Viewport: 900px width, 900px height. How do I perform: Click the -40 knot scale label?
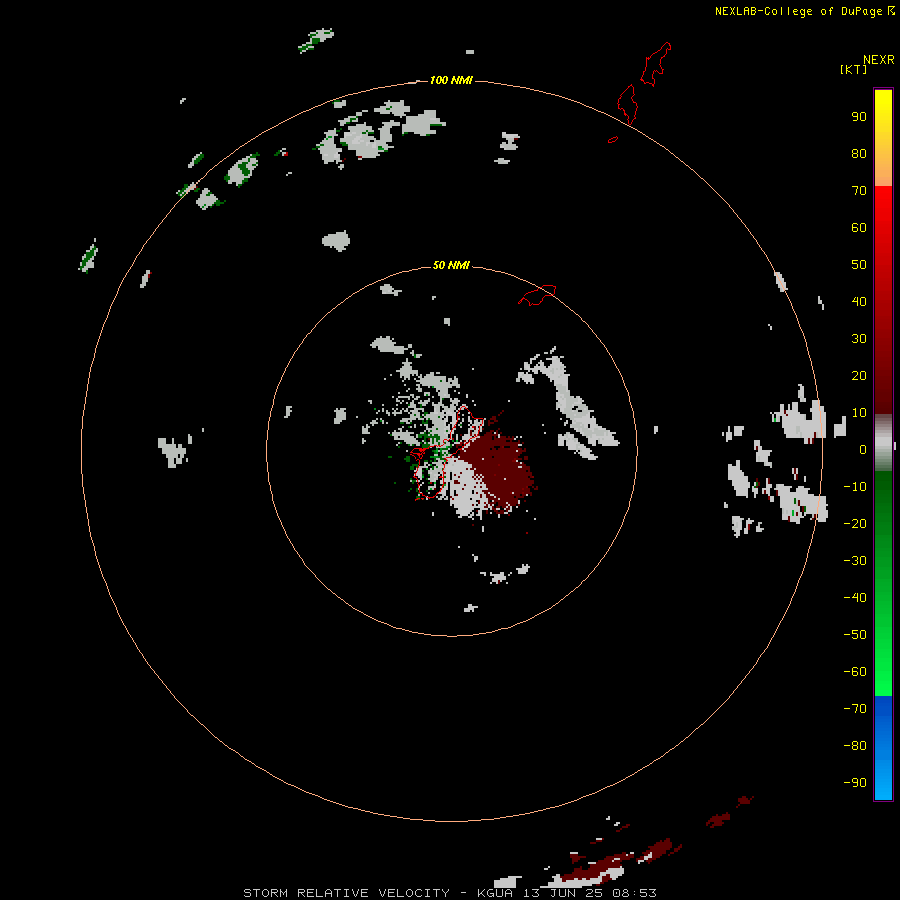coord(855,598)
